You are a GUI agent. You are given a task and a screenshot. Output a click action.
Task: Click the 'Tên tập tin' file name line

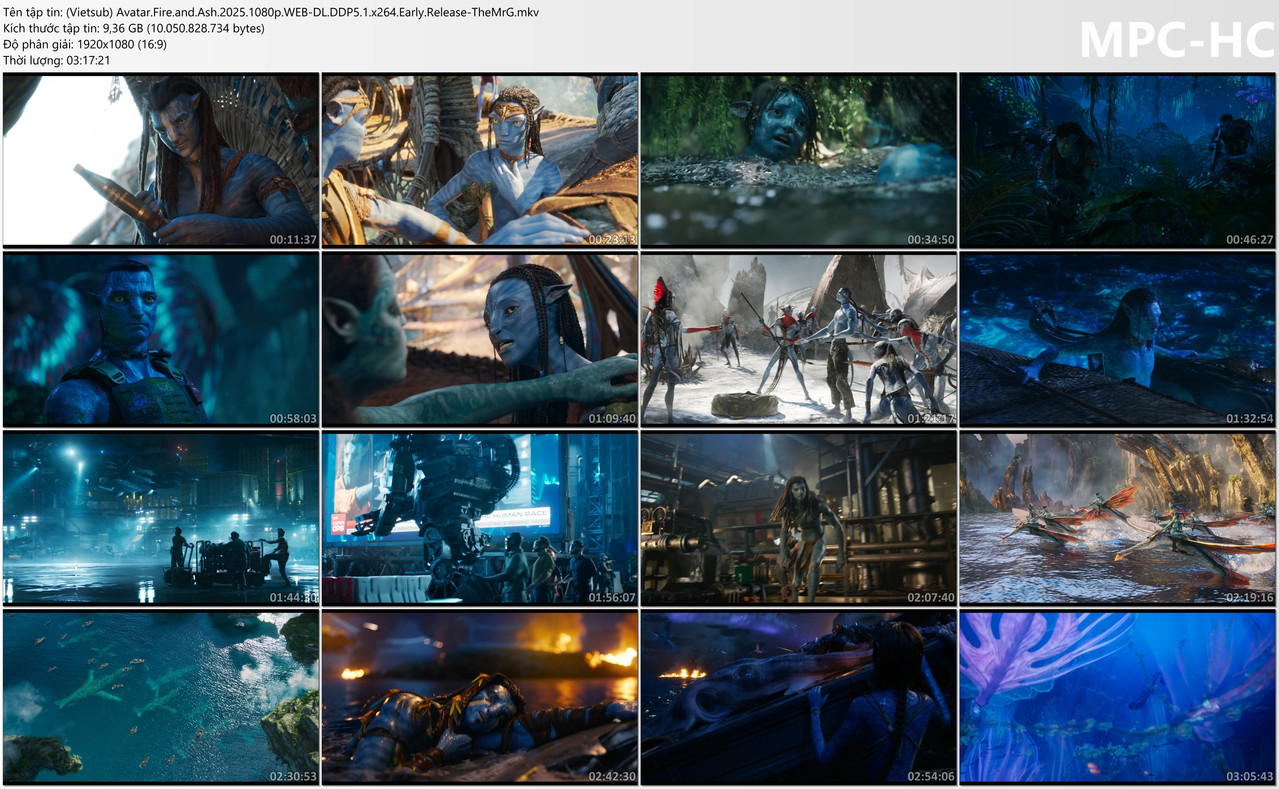[x=271, y=12]
